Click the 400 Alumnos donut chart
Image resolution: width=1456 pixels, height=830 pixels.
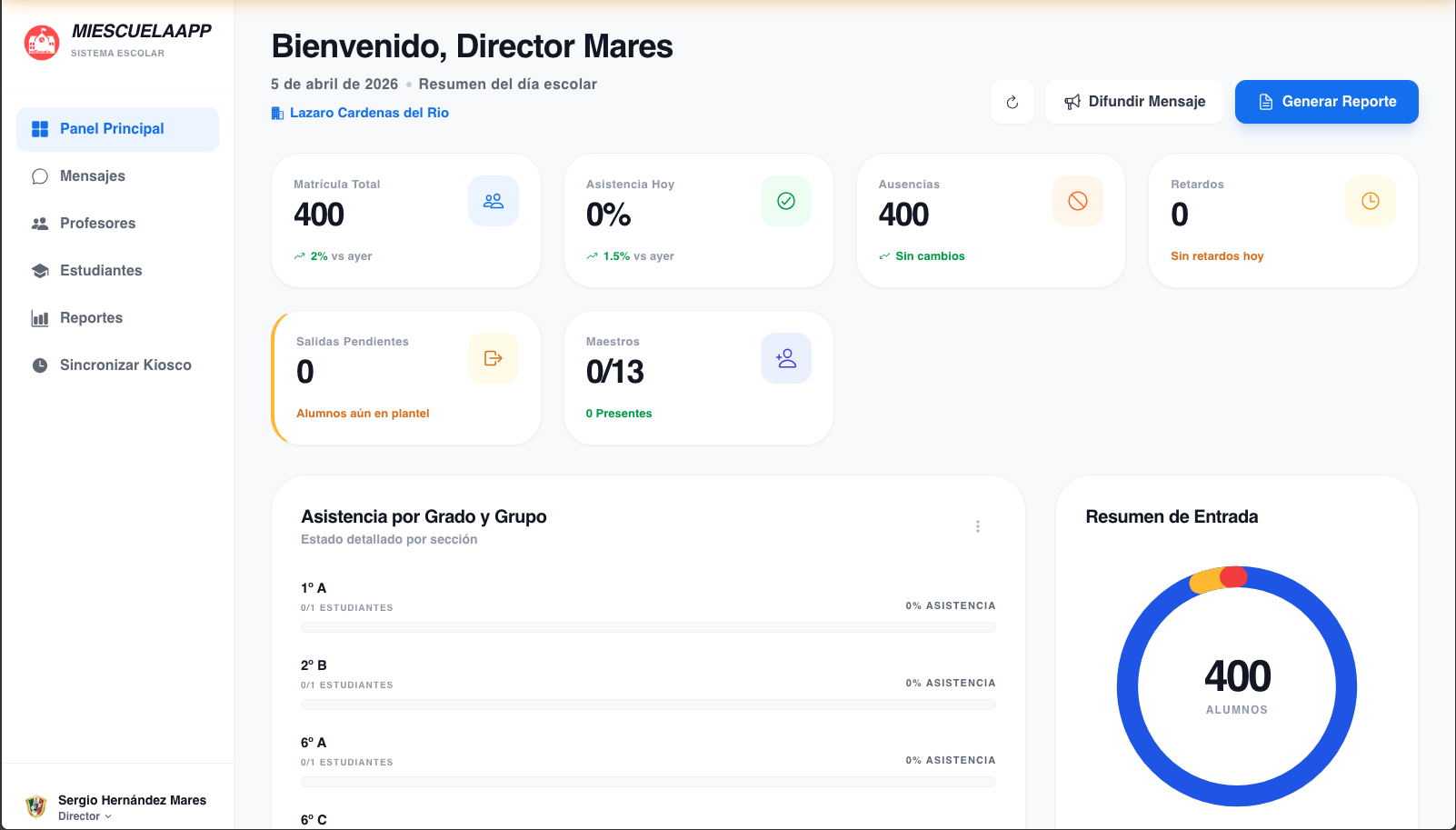click(x=1236, y=685)
